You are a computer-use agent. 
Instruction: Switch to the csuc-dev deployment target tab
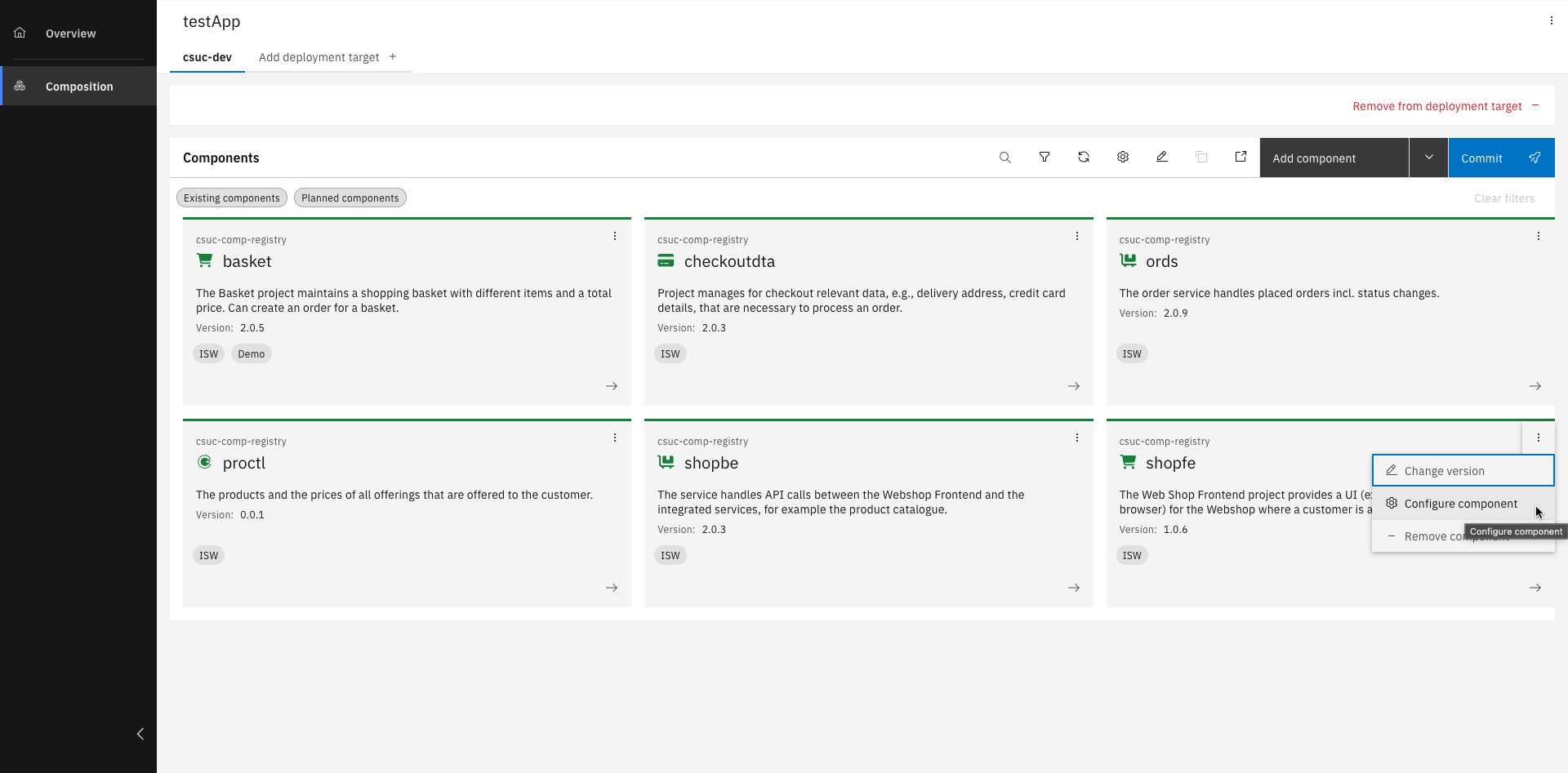pos(207,57)
